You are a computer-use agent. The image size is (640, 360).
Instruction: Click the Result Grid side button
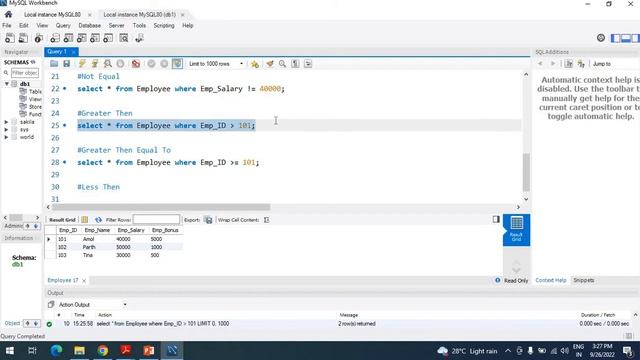pyautogui.click(x=516, y=230)
